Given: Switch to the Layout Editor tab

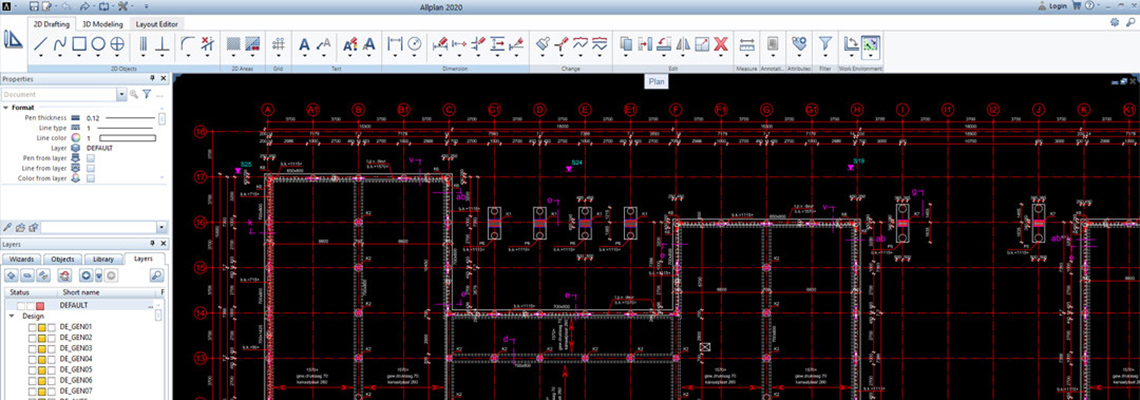Looking at the screenshot, I should pyautogui.click(x=156, y=23).
